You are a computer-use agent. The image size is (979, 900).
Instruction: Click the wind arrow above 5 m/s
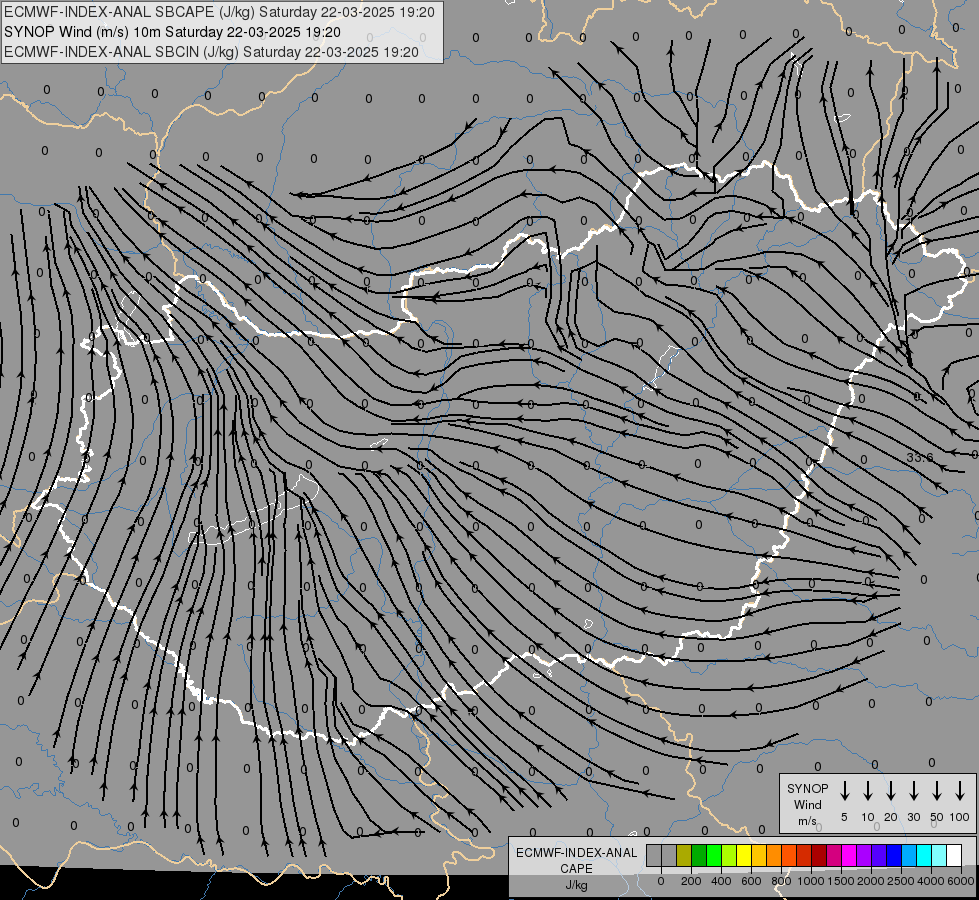point(844,791)
